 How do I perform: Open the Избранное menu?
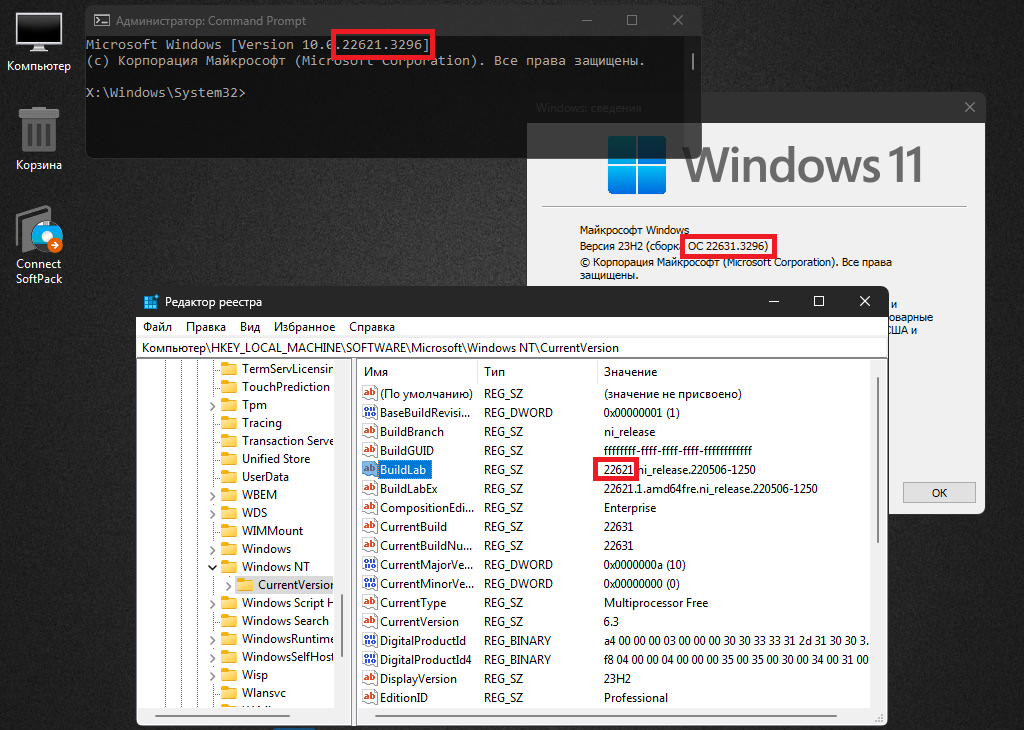(x=304, y=326)
